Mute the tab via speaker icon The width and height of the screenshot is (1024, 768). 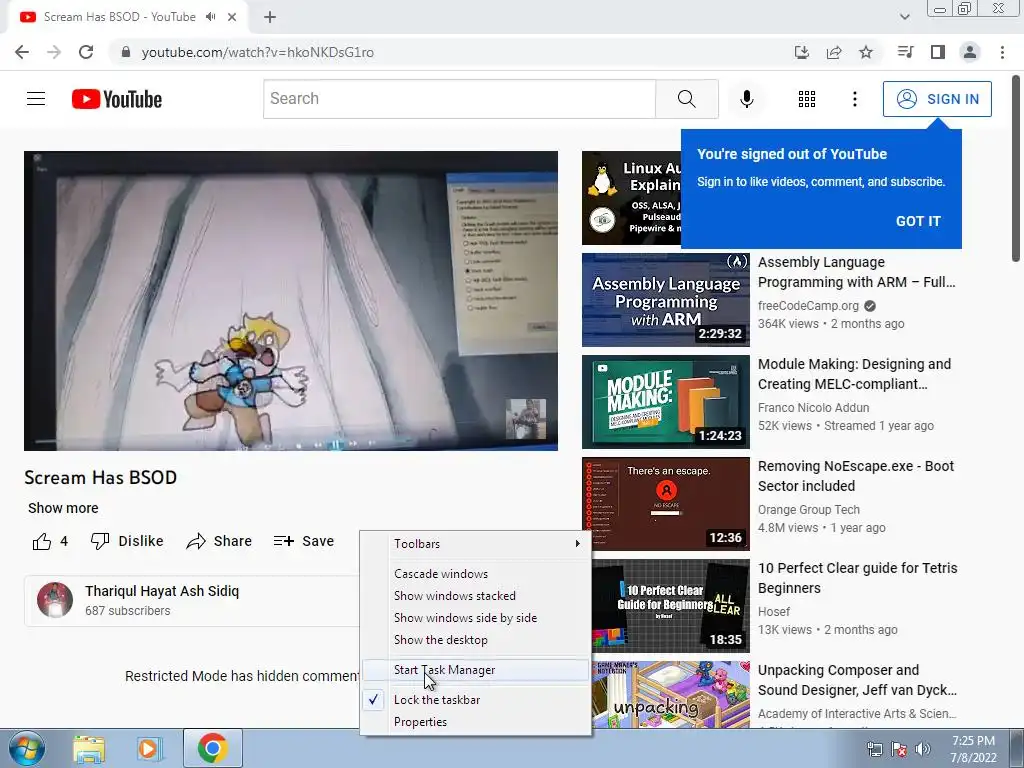point(210,17)
